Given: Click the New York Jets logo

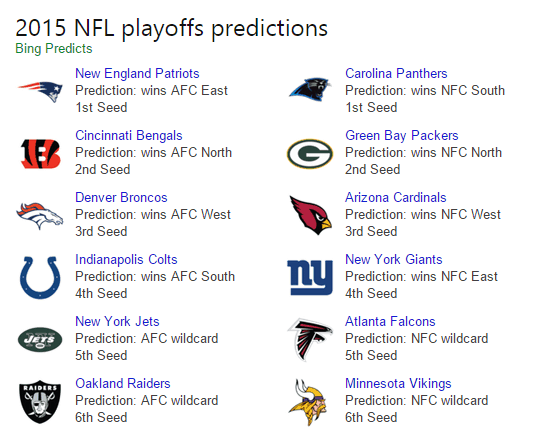Looking at the screenshot, I should click(40, 339).
